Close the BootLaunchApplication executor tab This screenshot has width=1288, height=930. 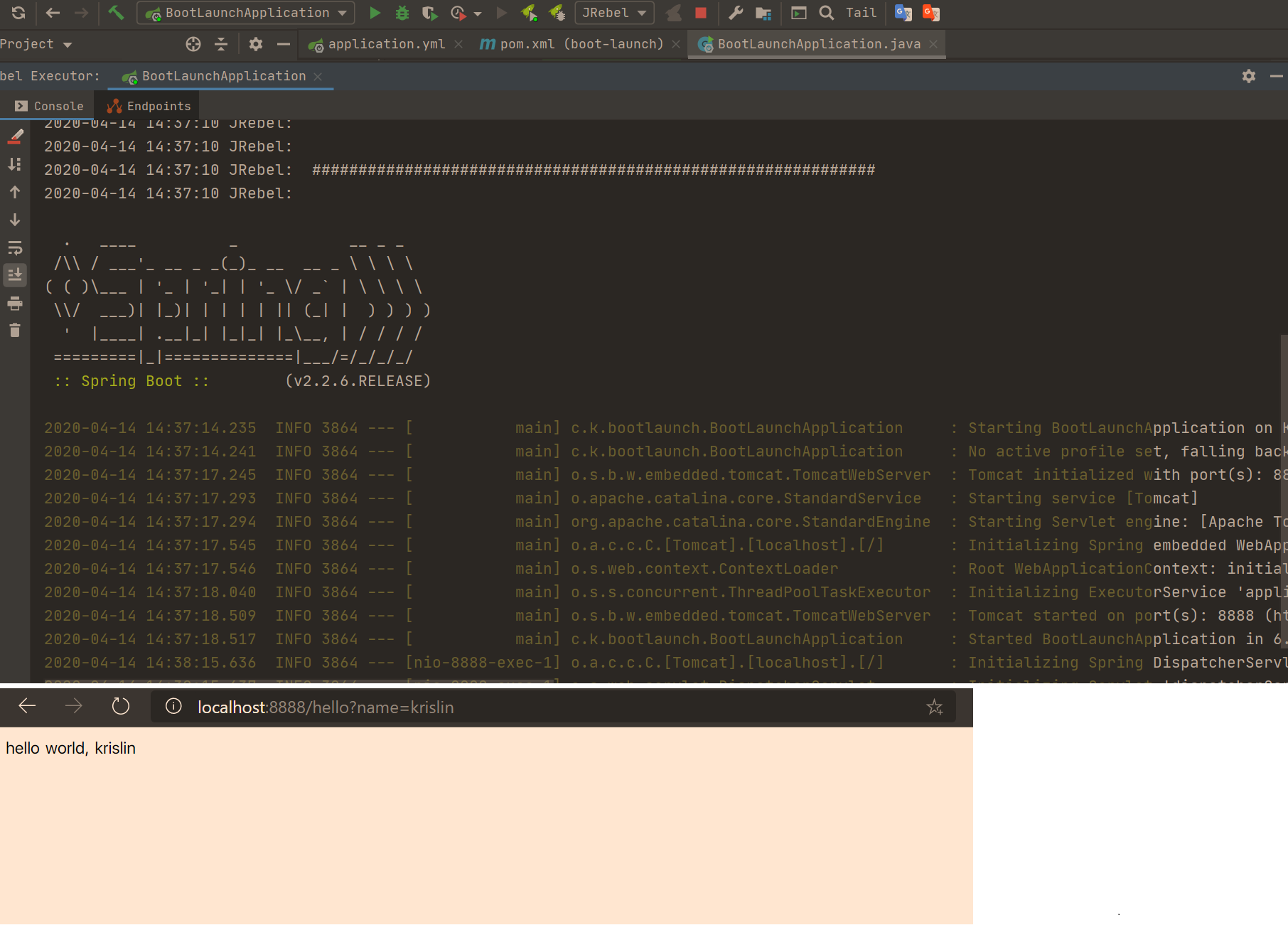(x=318, y=76)
